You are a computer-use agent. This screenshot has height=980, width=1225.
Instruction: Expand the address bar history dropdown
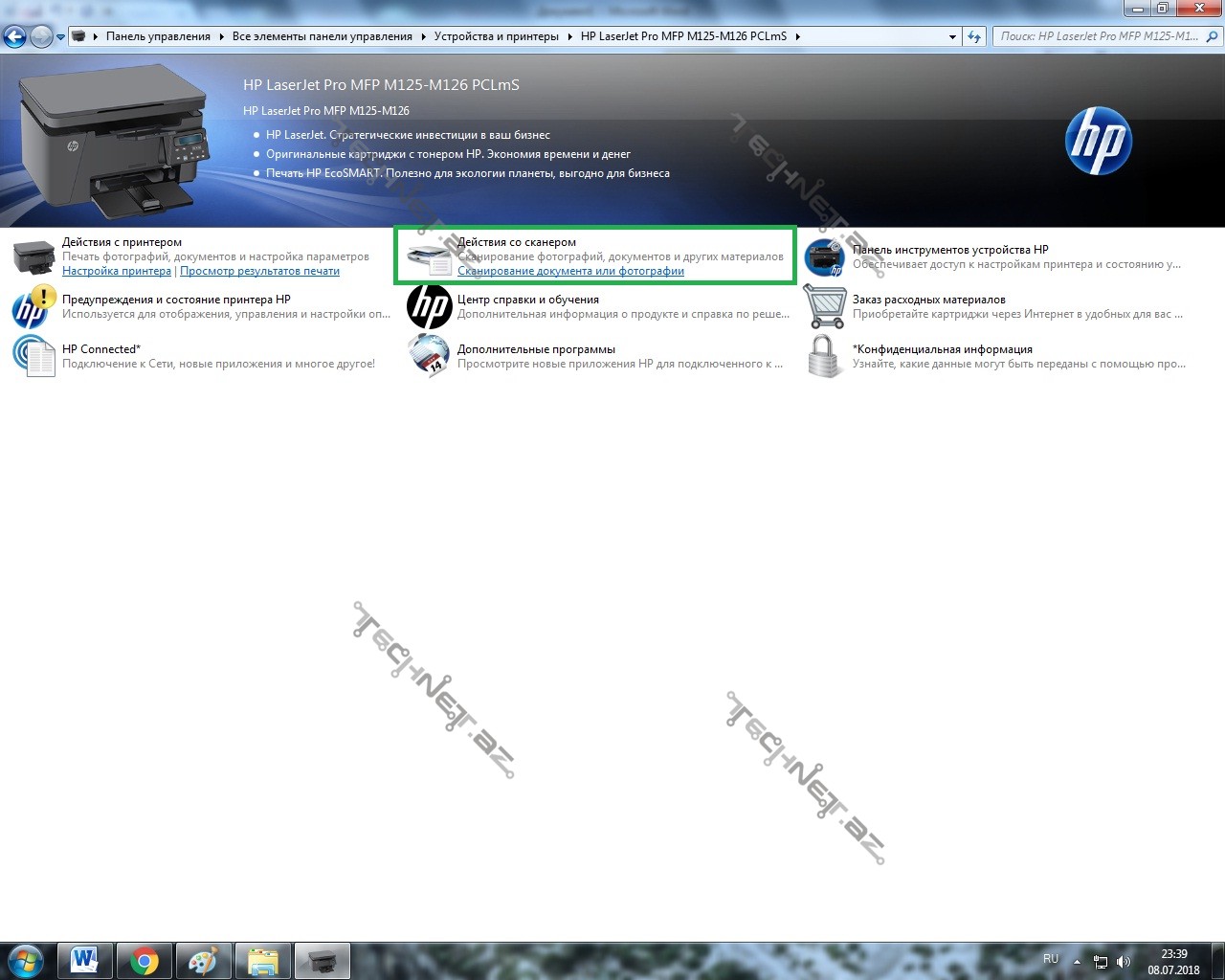tap(952, 37)
